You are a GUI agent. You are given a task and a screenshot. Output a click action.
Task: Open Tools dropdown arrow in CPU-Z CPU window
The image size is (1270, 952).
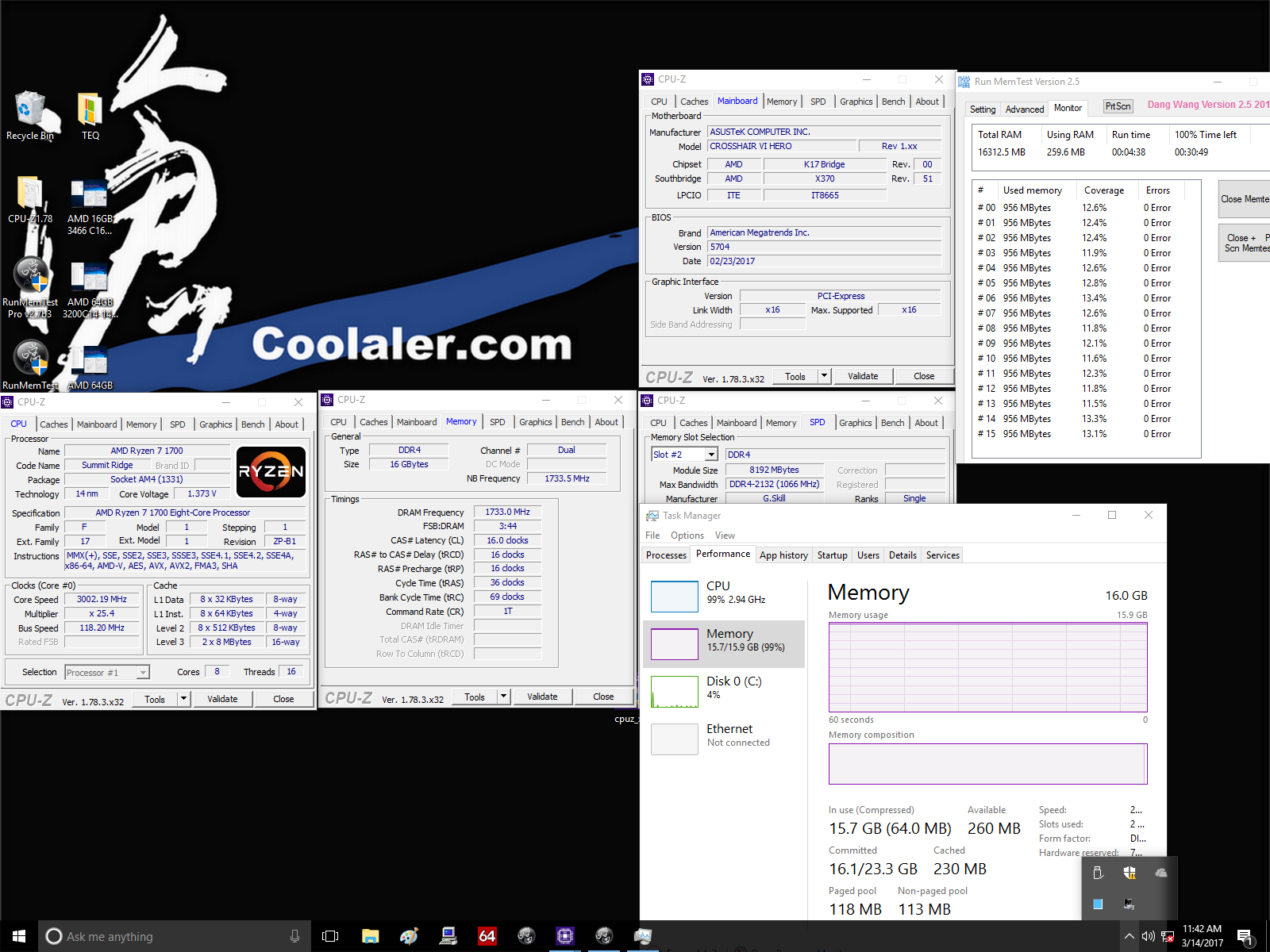click(x=183, y=699)
